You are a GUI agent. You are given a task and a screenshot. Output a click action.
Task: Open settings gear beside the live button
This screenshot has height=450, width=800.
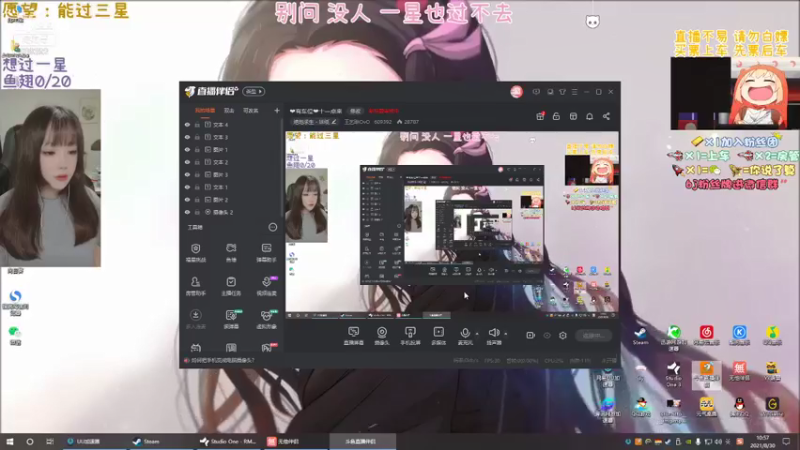[563, 335]
